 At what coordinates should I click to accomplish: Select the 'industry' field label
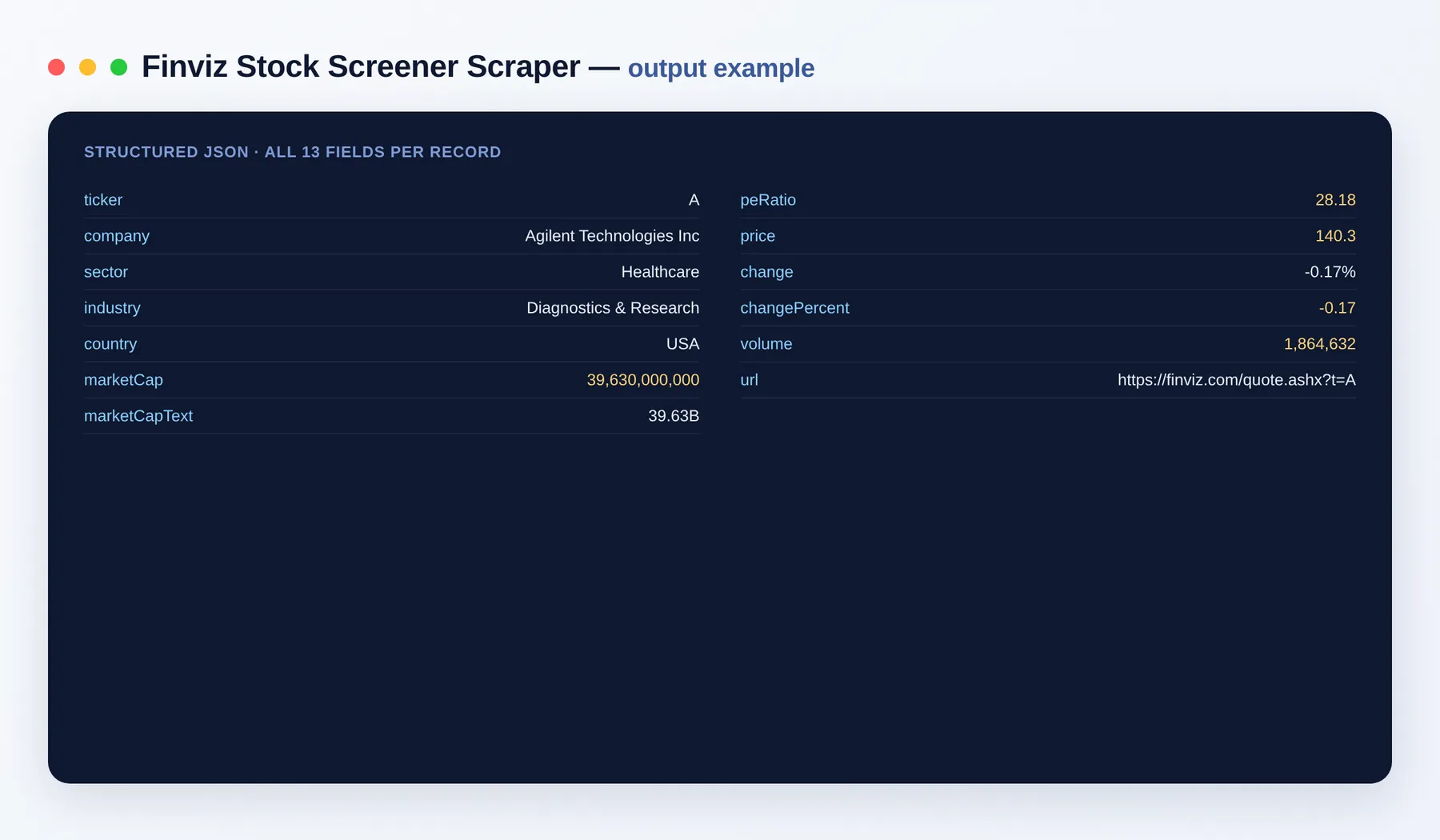pyautogui.click(x=112, y=308)
